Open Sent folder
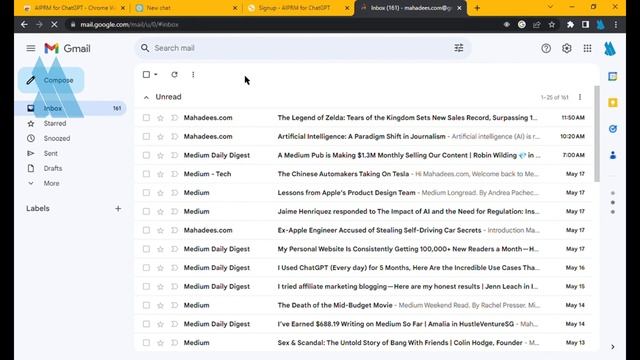The height and width of the screenshot is (360, 640). 51,153
